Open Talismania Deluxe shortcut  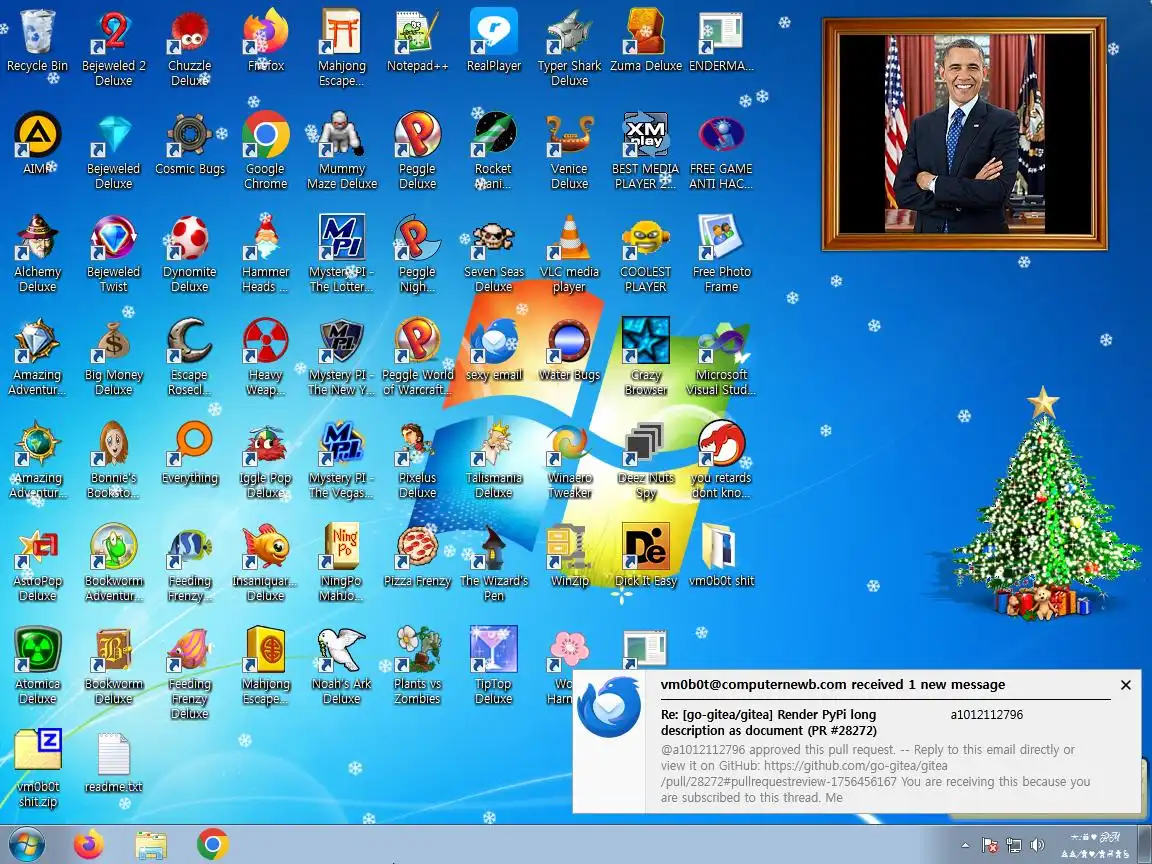pyautogui.click(x=494, y=459)
